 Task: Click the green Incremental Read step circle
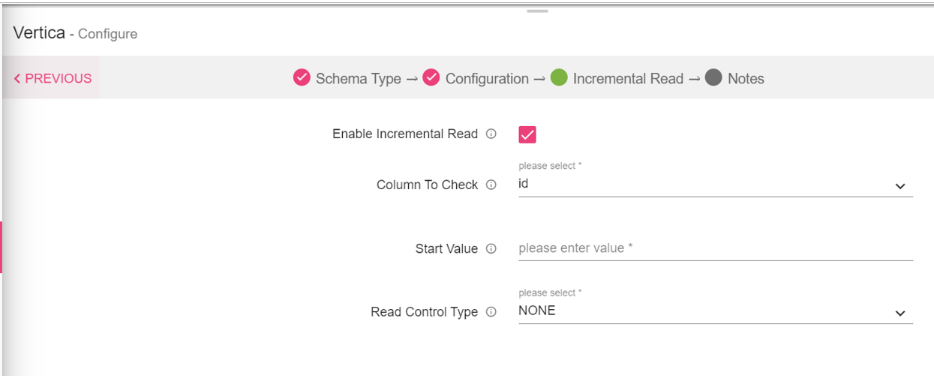click(559, 78)
